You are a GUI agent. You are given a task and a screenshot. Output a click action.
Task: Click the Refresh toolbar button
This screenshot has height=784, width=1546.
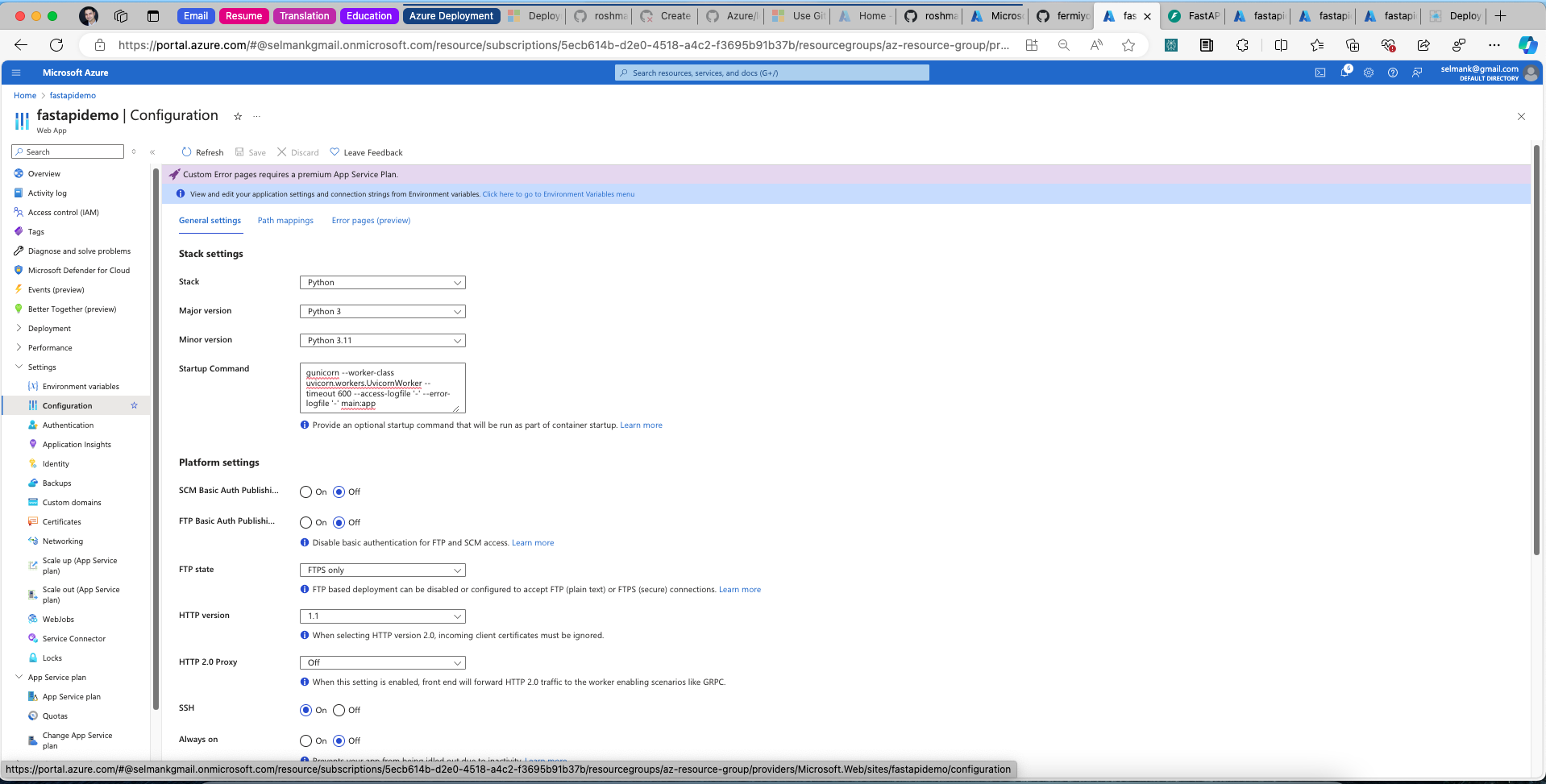[202, 152]
